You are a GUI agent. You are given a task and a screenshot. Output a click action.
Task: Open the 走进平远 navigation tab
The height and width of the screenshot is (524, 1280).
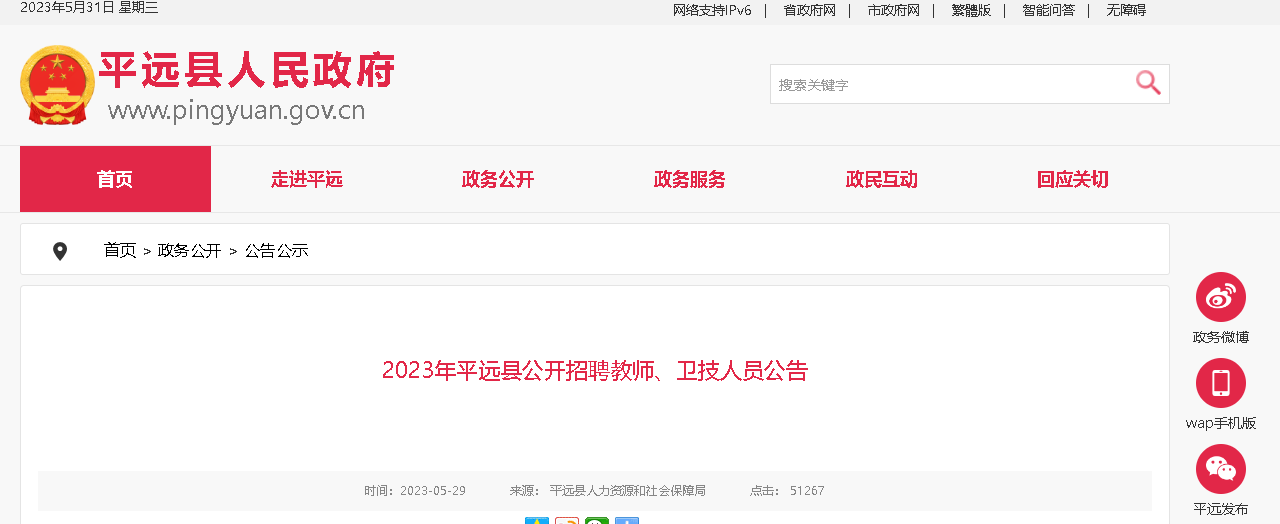point(307,180)
